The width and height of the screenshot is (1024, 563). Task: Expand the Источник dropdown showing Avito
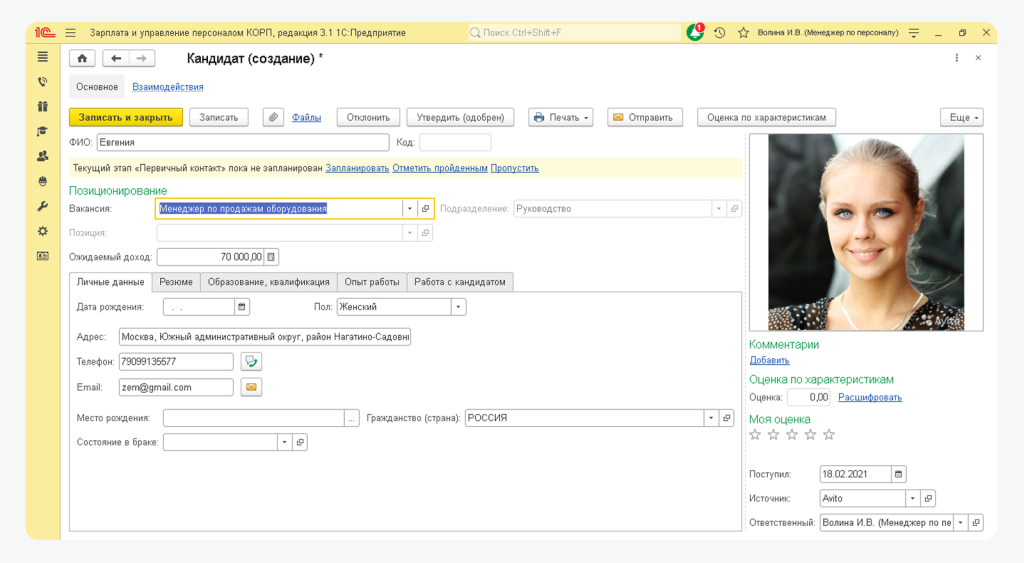pyautogui.click(x=912, y=498)
